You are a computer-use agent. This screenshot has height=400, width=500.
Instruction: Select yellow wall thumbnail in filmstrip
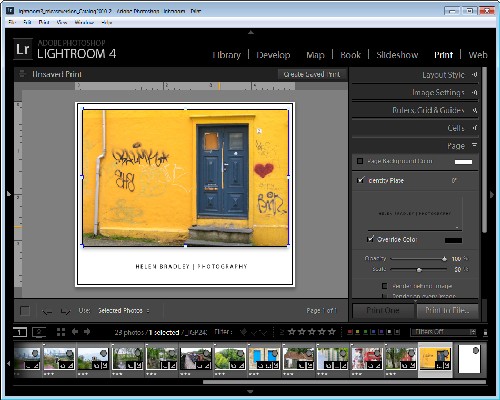tap(435, 359)
